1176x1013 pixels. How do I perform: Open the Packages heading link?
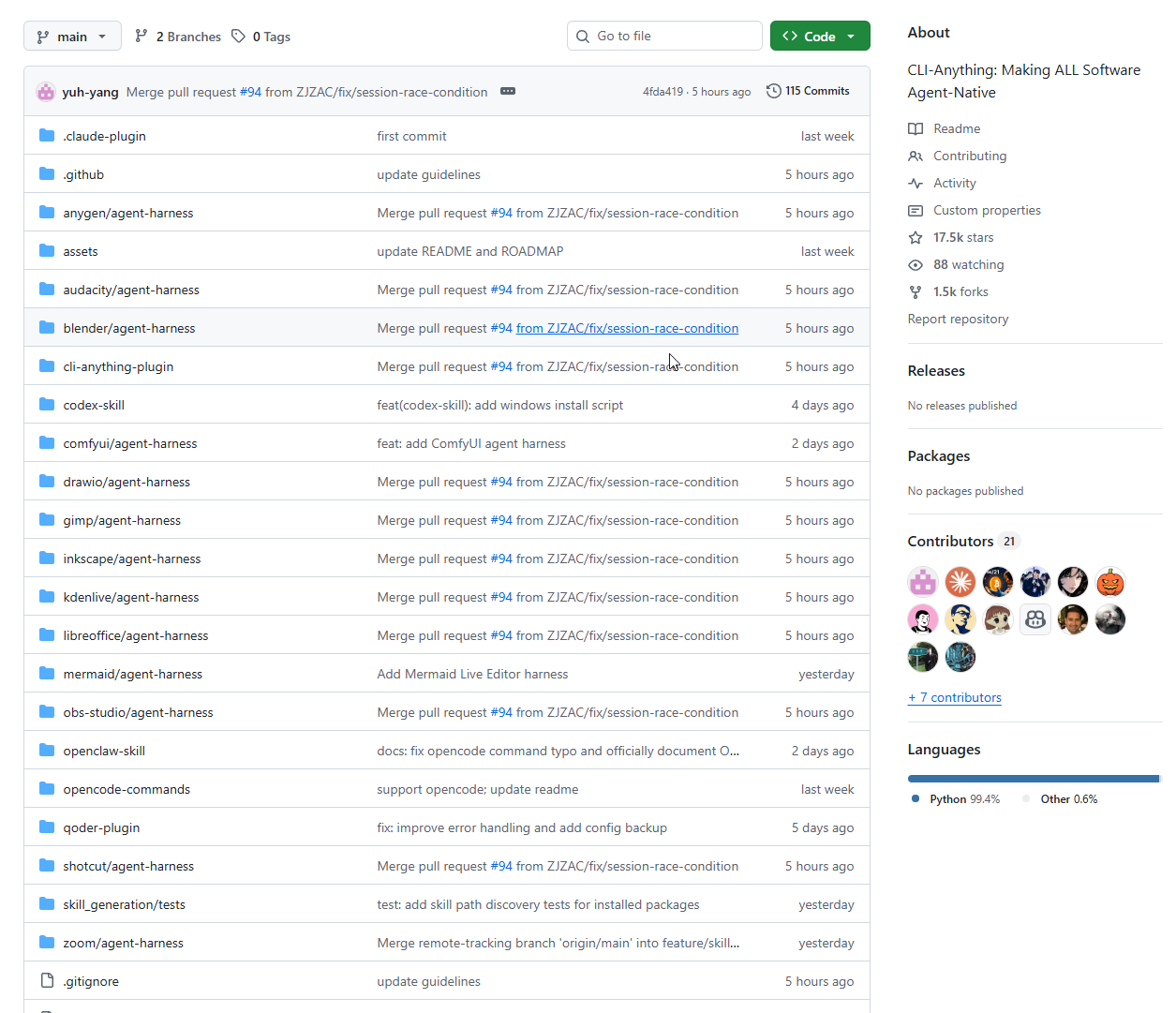pos(939,456)
